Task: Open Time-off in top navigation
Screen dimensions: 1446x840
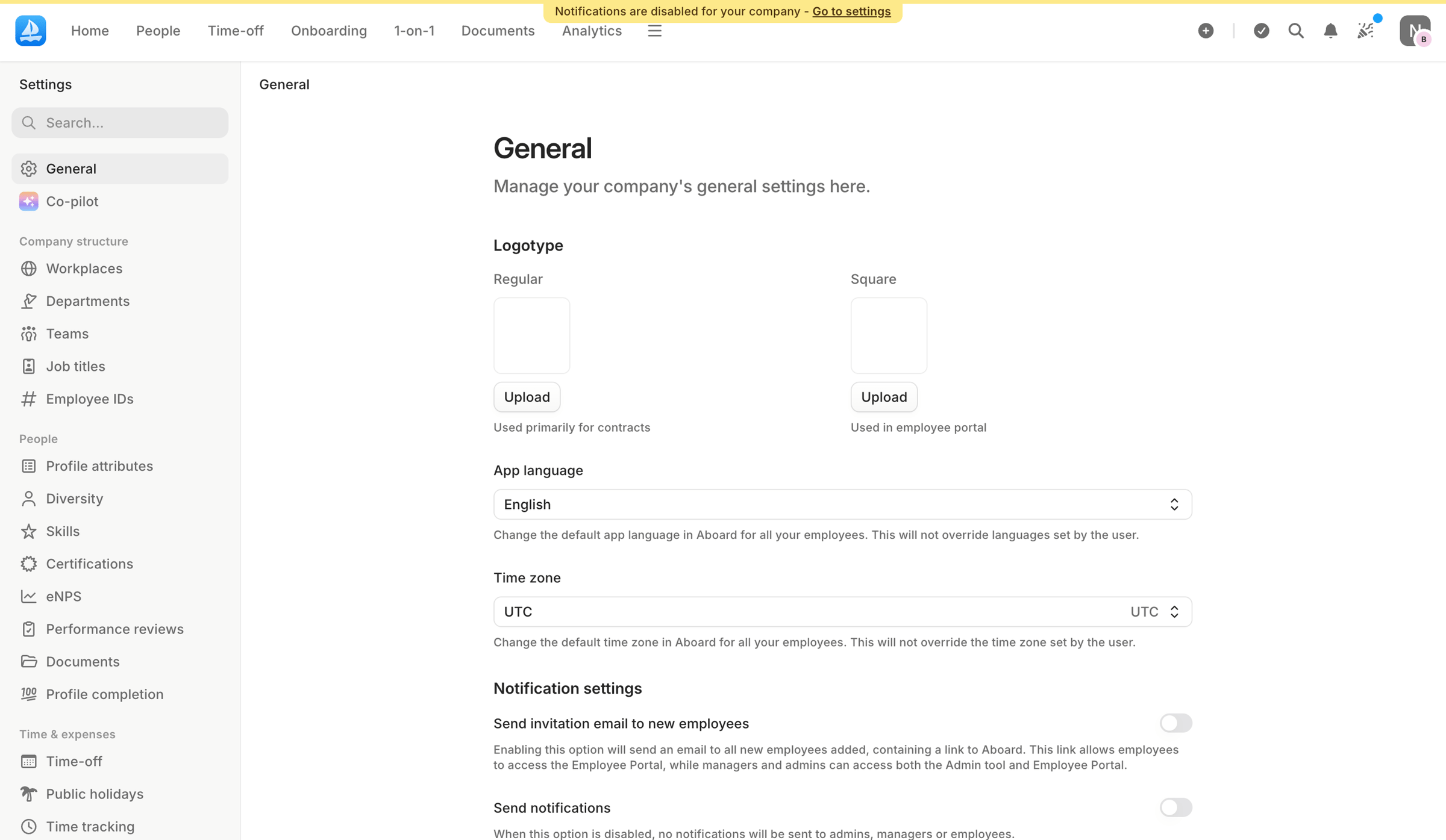Action: [x=236, y=31]
